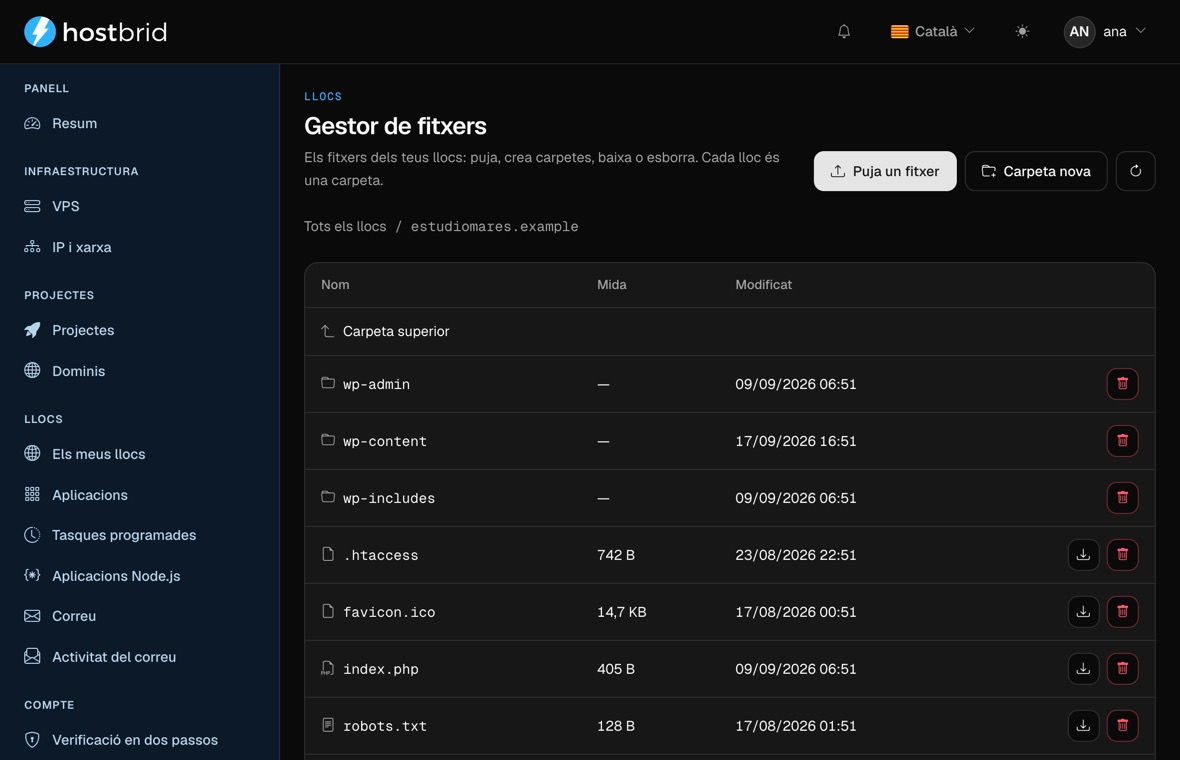The height and width of the screenshot is (760, 1180).
Task: Open the ana user account menu
Action: (x=1105, y=32)
